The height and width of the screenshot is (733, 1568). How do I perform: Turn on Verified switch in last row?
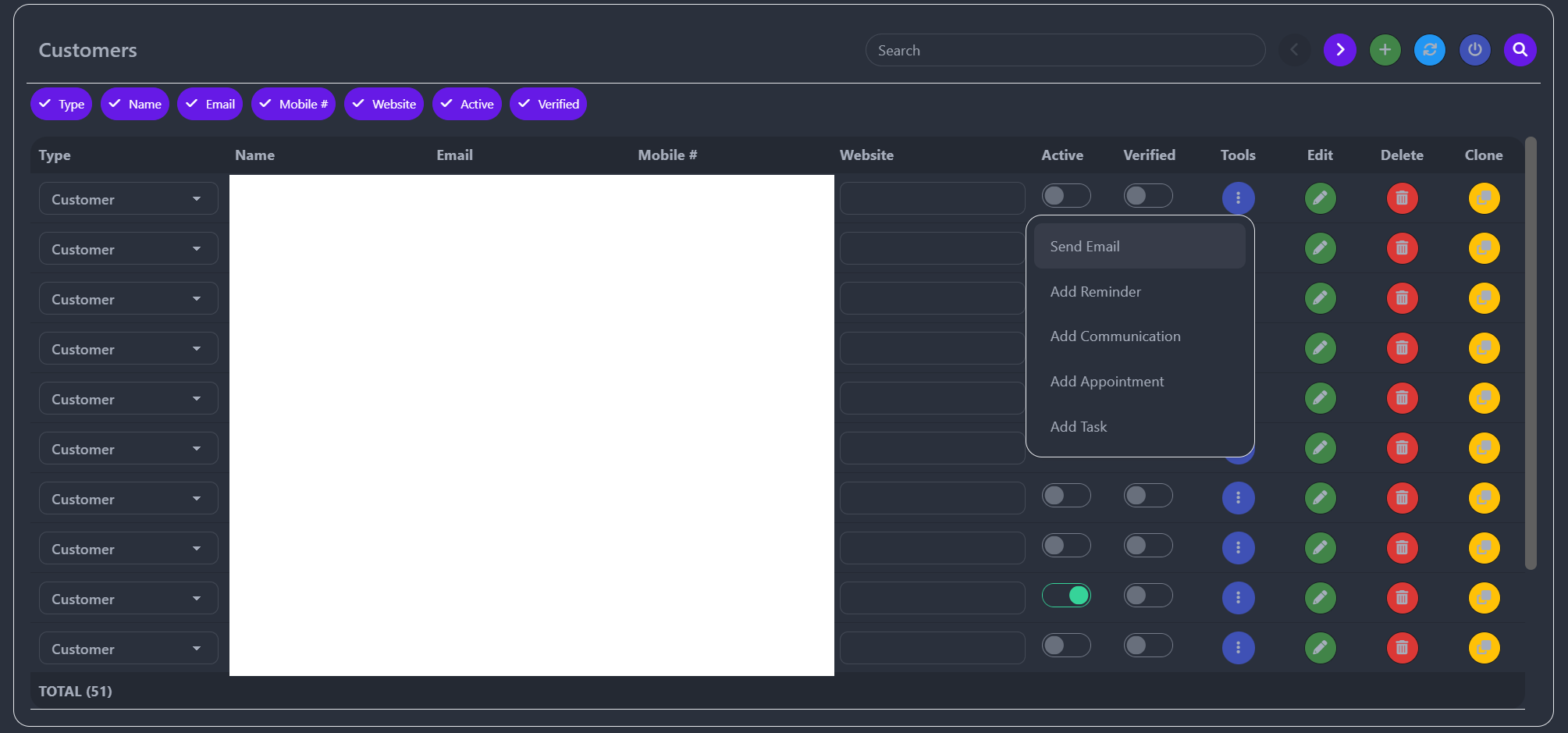point(1148,646)
